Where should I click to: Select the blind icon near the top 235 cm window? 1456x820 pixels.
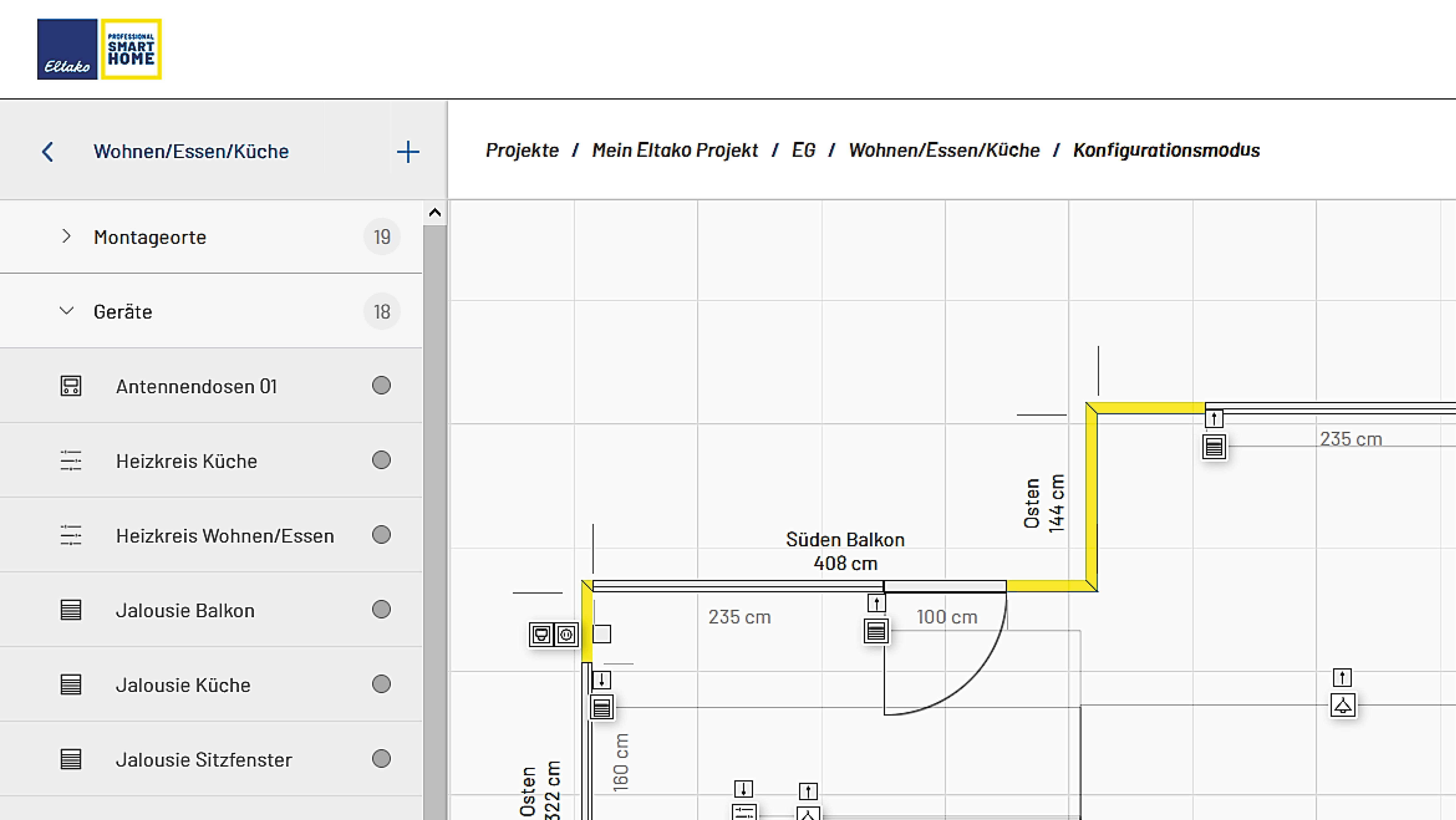pyautogui.click(x=1214, y=447)
